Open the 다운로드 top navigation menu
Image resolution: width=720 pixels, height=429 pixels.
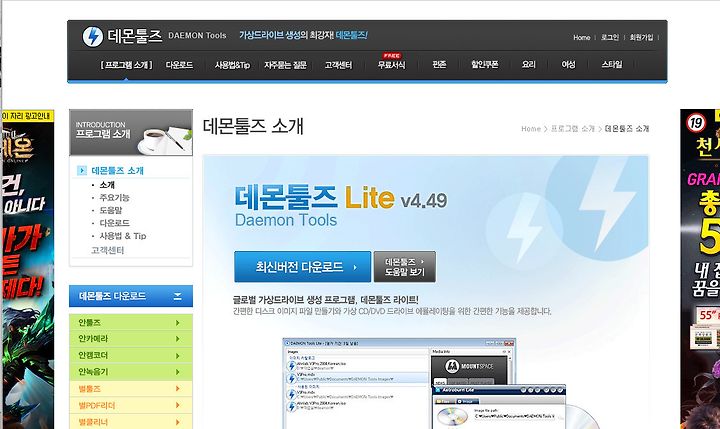pyautogui.click(x=179, y=65)
